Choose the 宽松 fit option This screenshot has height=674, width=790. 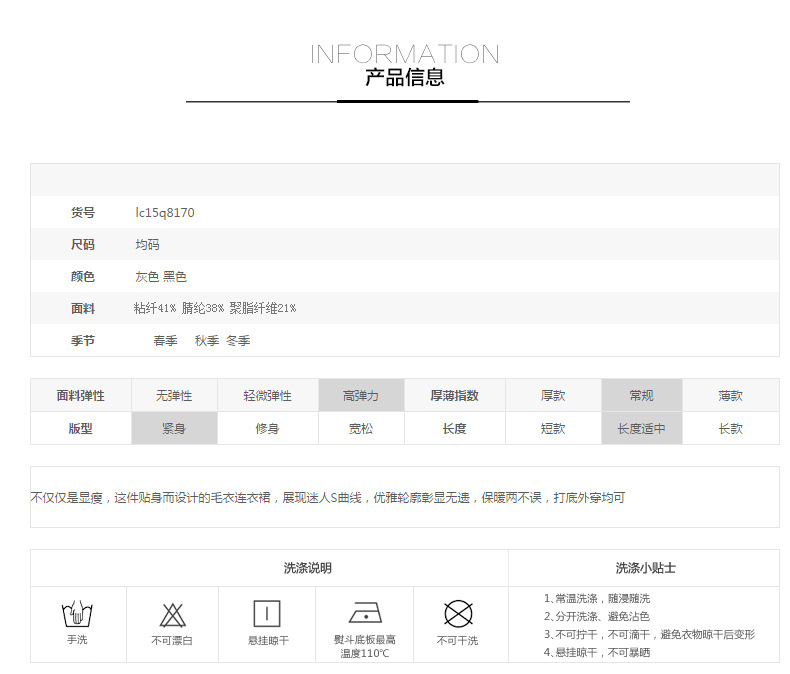click(x=361, y=428)
